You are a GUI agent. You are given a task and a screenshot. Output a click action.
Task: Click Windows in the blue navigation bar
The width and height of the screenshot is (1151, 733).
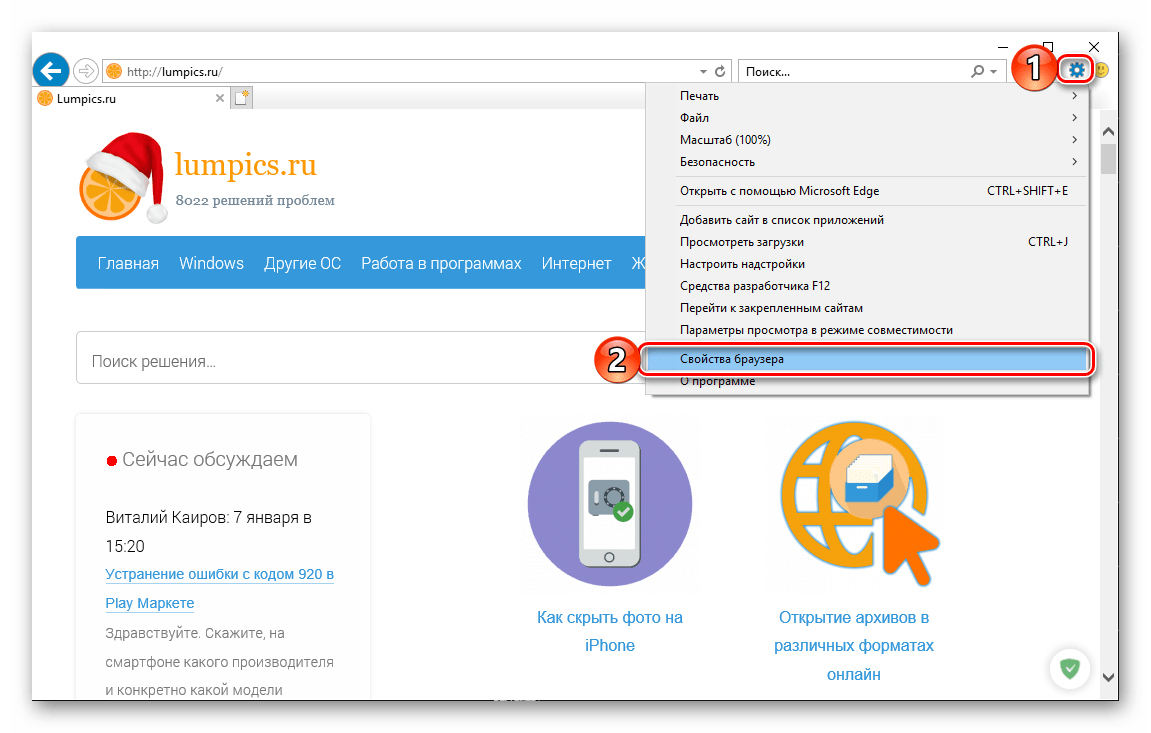(x=211, y=264)
